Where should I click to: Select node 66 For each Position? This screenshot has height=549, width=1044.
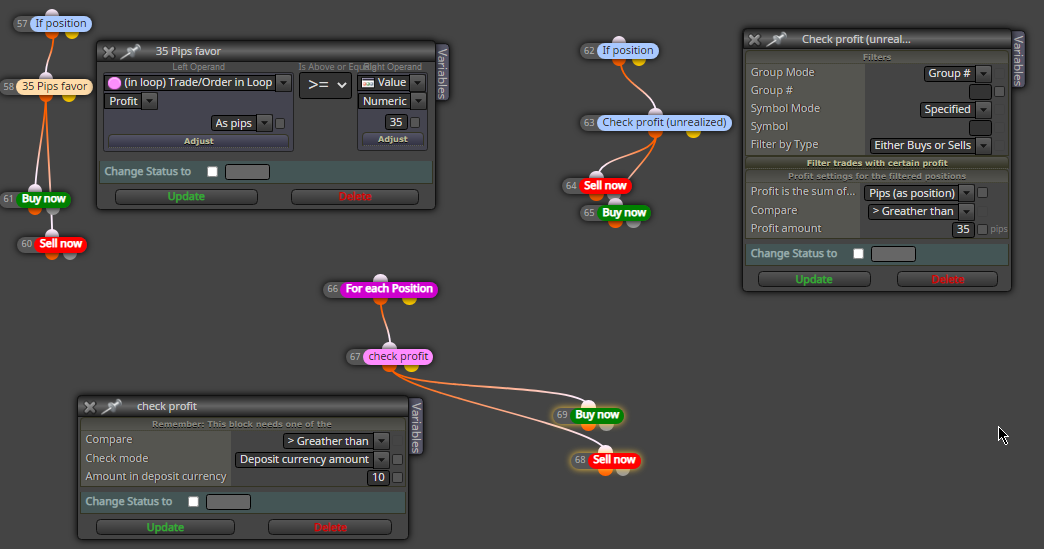[389, 289]
